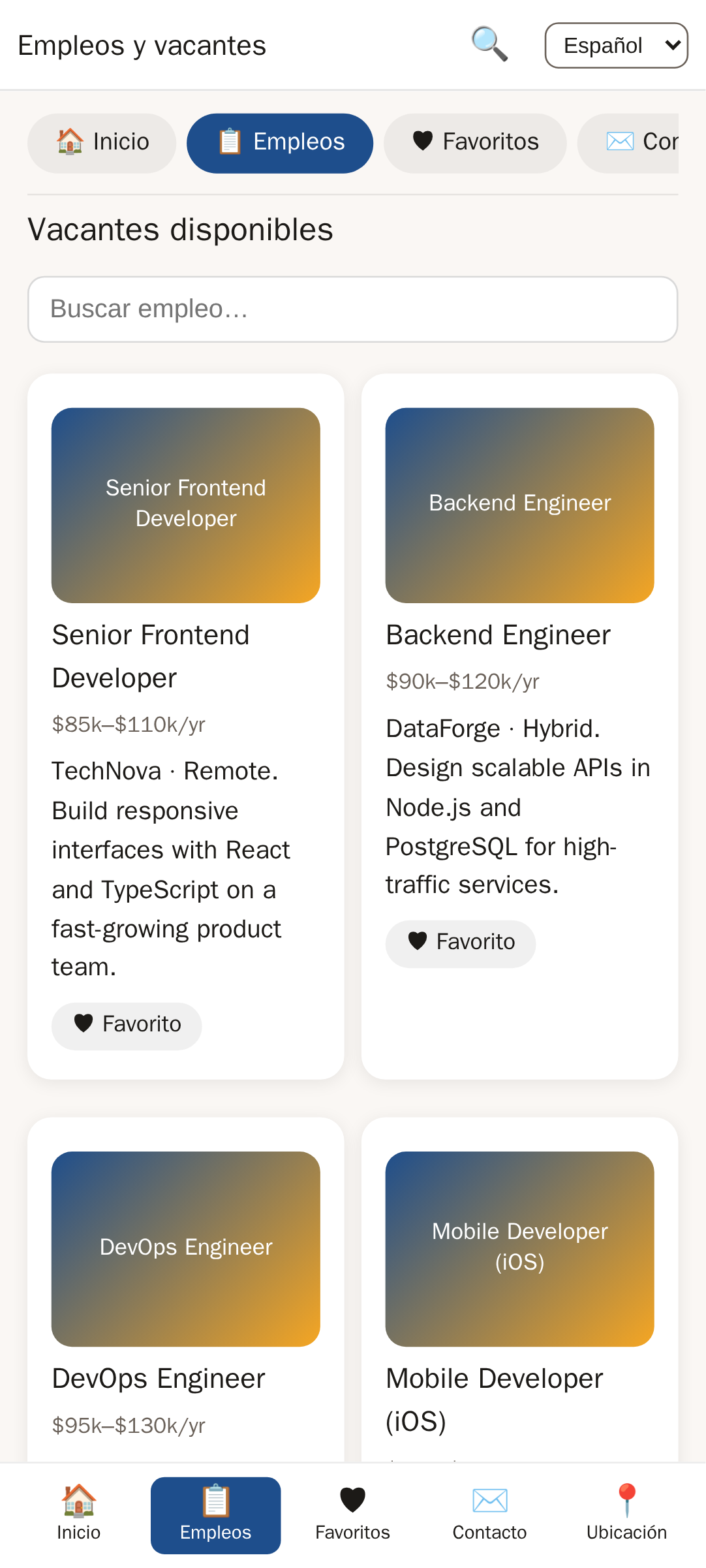Screen dimensions: 706x1568
Task: Open the magnifying glass search icon
Action: (489, 44)
